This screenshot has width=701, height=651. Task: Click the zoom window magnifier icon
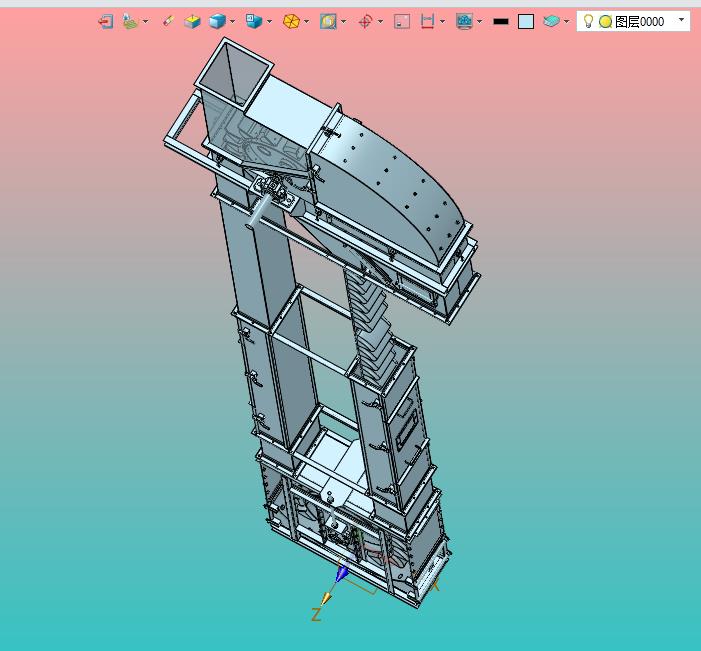(328, 21)
